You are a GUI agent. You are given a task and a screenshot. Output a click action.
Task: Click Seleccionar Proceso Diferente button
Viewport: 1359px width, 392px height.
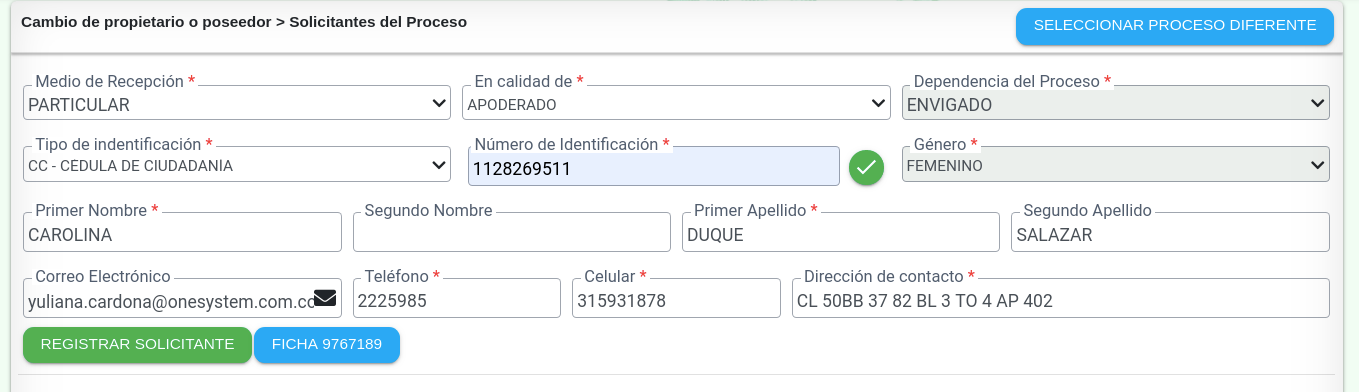click(1175, 26)
